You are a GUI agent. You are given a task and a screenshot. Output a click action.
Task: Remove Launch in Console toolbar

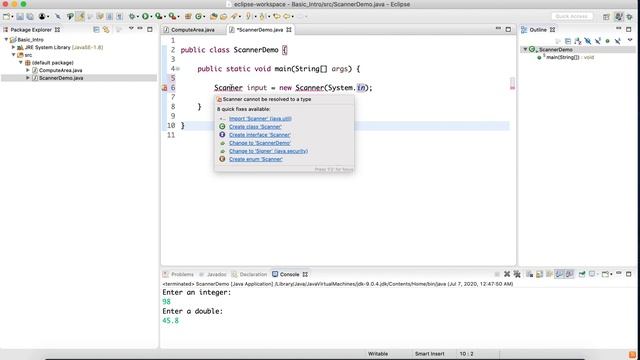tap(507, 274)
